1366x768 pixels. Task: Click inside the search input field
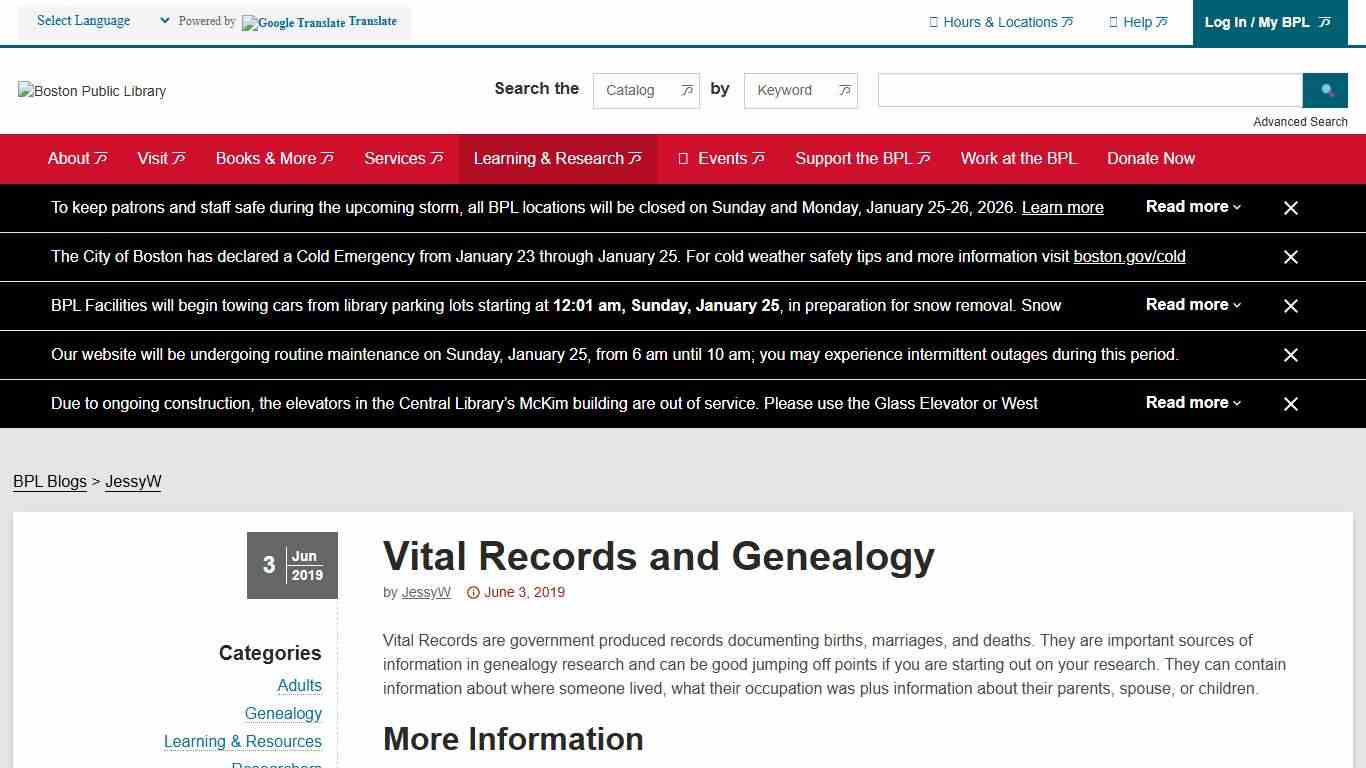tap(1088, 90)
